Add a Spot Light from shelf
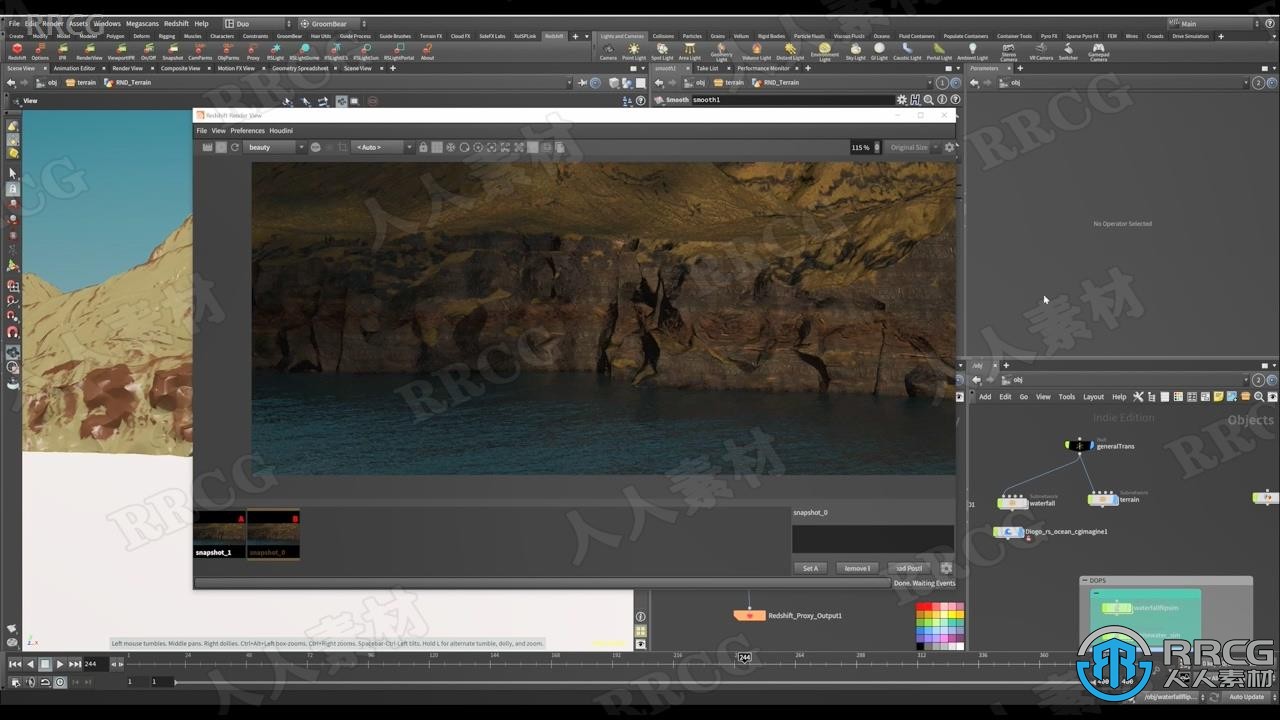 662,50
